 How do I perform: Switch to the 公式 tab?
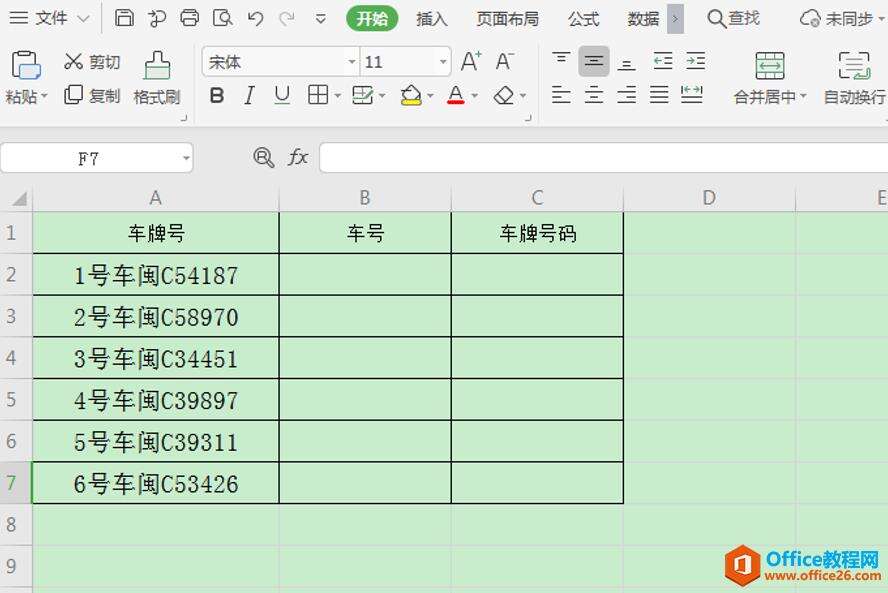point(583,19)
